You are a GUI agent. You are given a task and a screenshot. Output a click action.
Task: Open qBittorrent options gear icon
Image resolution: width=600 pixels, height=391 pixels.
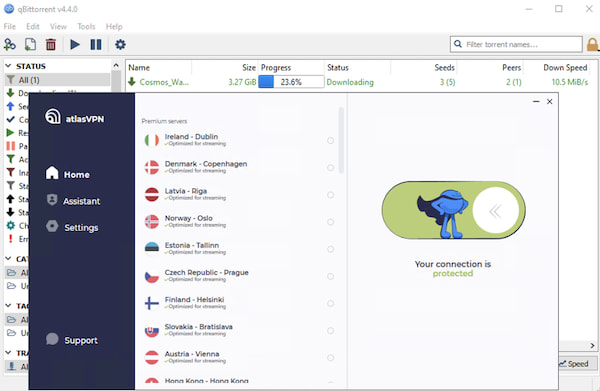pyautogui.click(x=120, y=44)
